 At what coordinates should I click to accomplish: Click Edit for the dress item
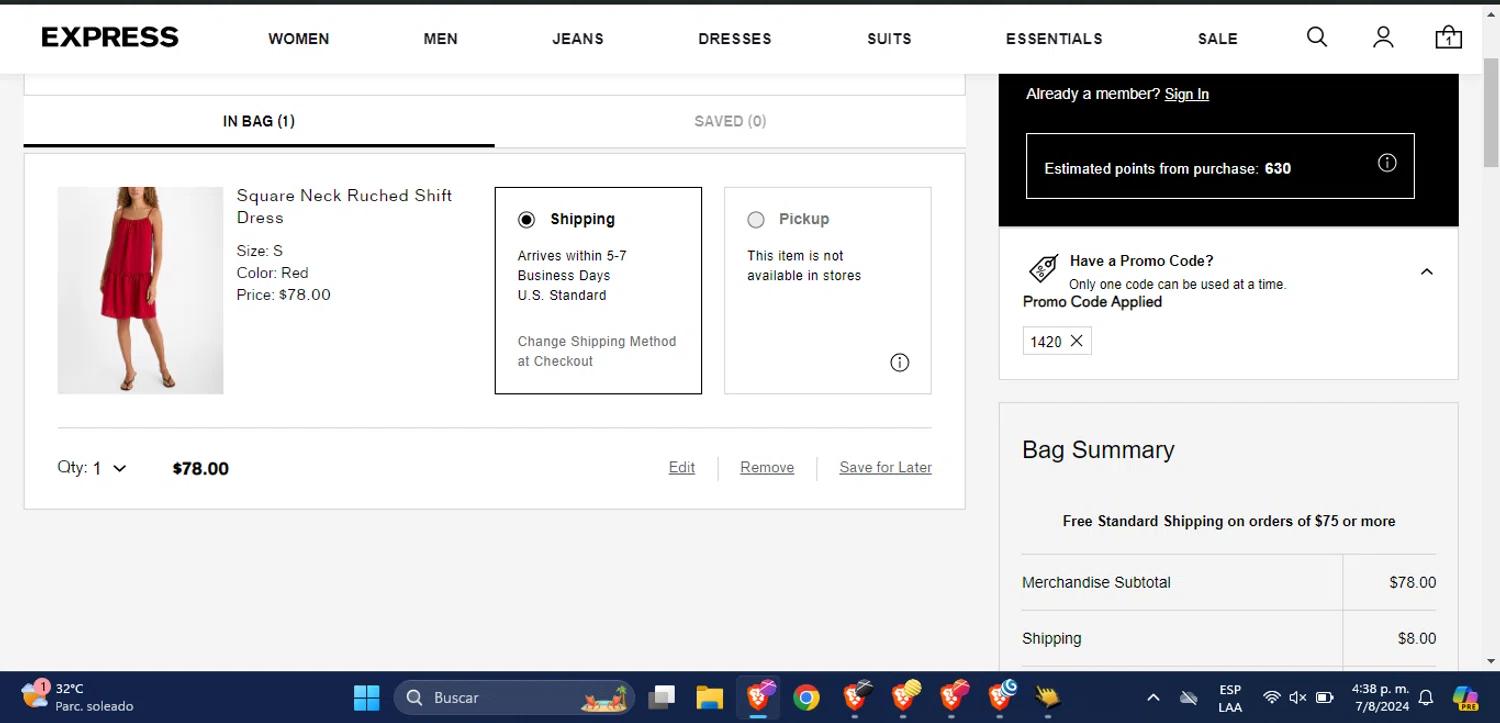(x=682, y=467)
